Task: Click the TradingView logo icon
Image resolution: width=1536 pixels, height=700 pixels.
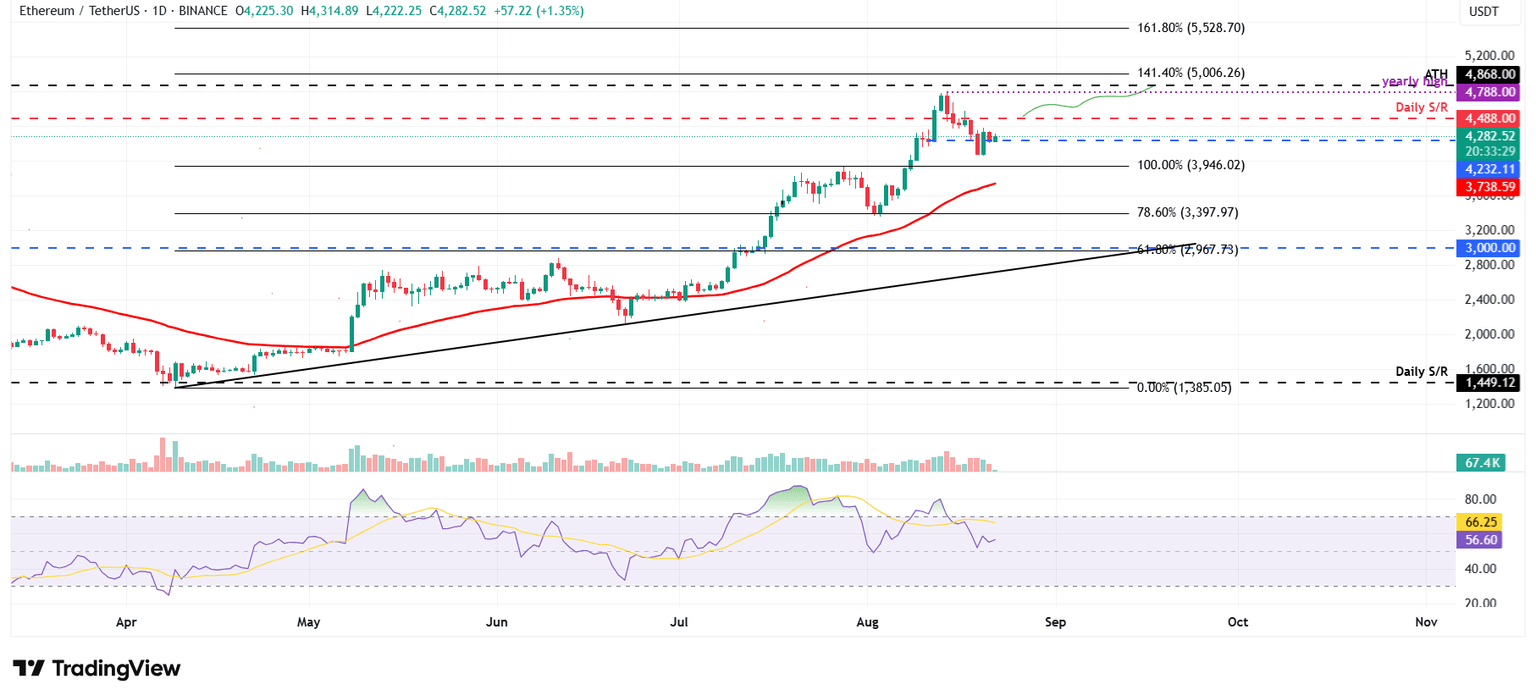Action: [x=28, y=668]
